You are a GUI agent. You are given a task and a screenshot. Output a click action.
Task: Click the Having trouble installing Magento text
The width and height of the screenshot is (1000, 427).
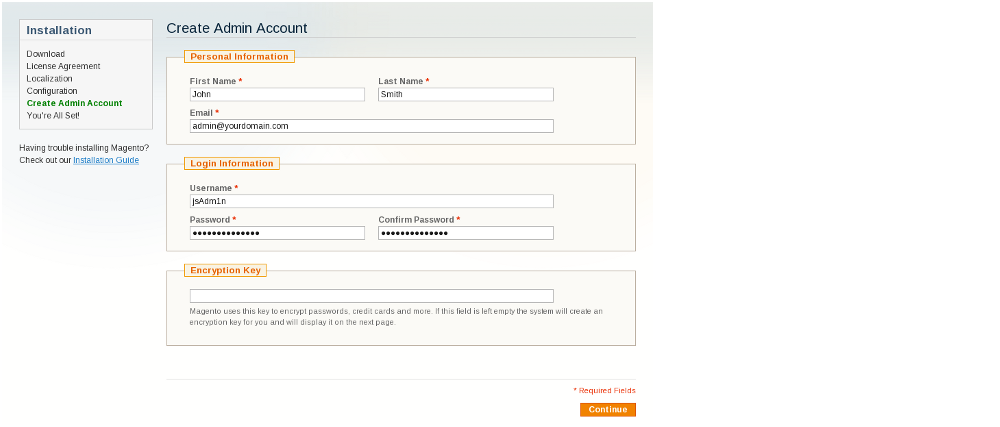coord(84,148)
